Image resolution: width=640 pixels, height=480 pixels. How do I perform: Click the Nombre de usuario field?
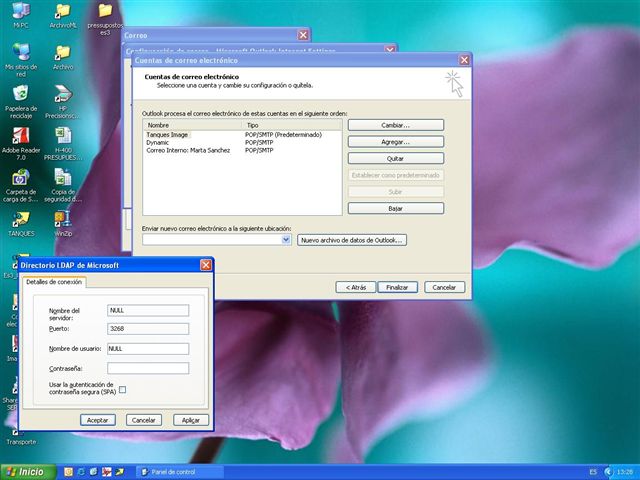(x=148, y=349)
